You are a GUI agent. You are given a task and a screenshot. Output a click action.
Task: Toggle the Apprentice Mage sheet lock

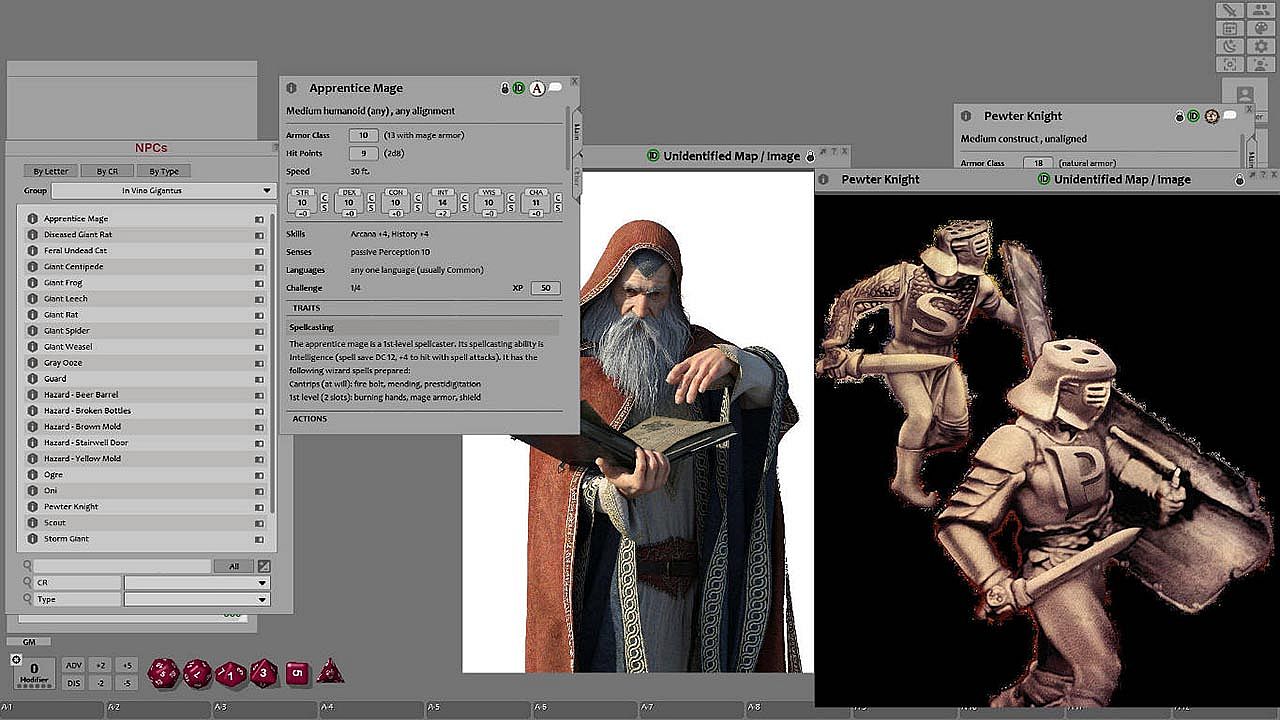(505, 88)
